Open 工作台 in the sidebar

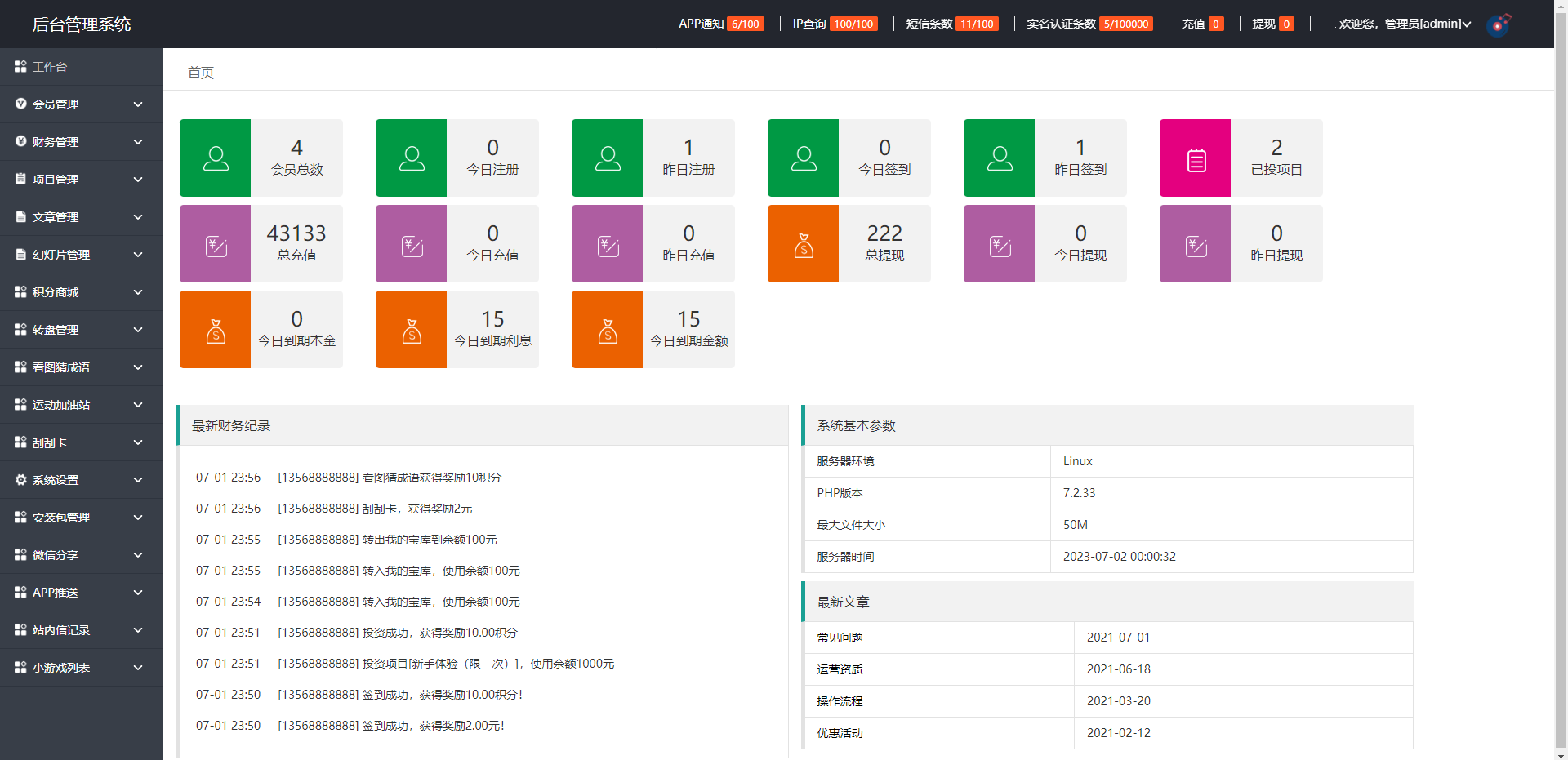50,67
